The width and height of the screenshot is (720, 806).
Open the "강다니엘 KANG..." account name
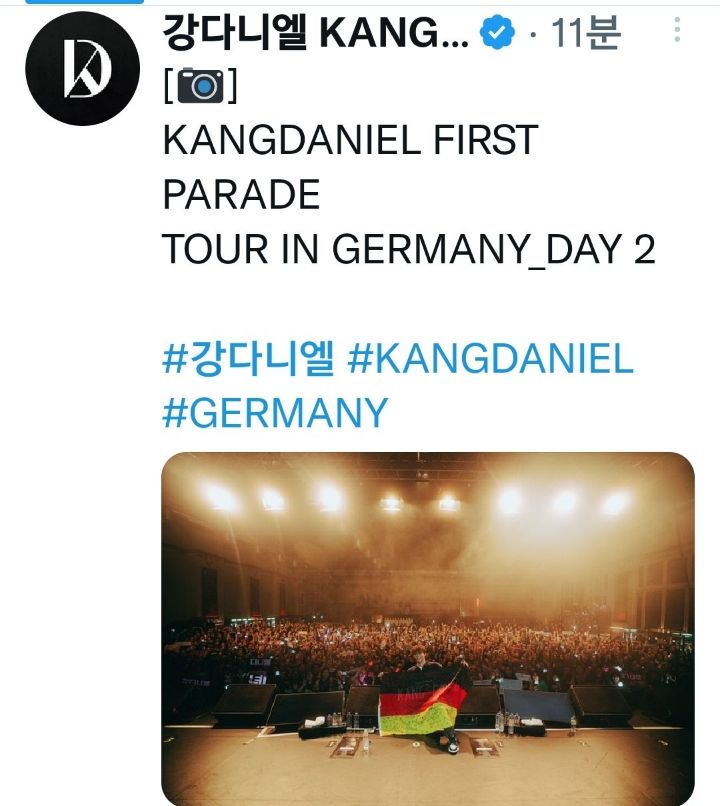pos(315,34)
